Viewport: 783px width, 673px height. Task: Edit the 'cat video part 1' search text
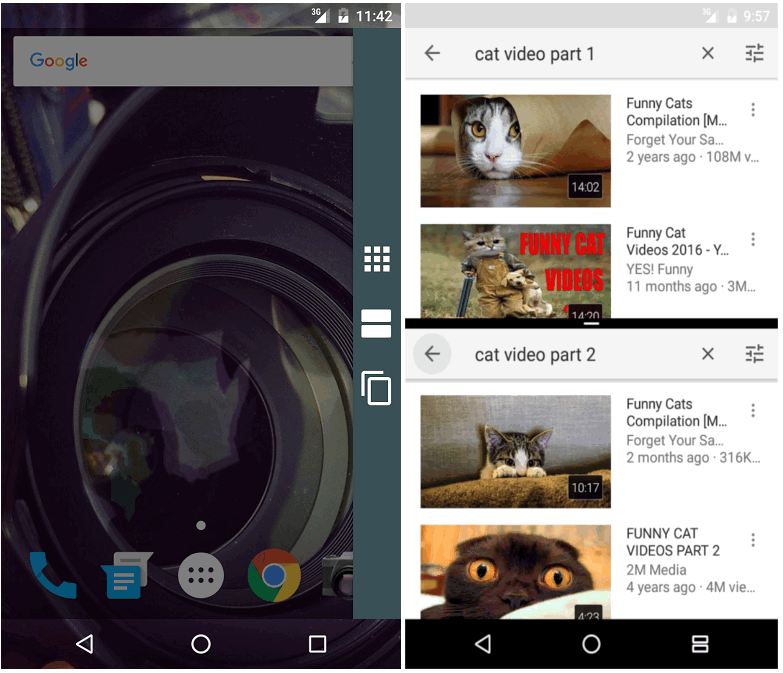[x=534, y=54]
